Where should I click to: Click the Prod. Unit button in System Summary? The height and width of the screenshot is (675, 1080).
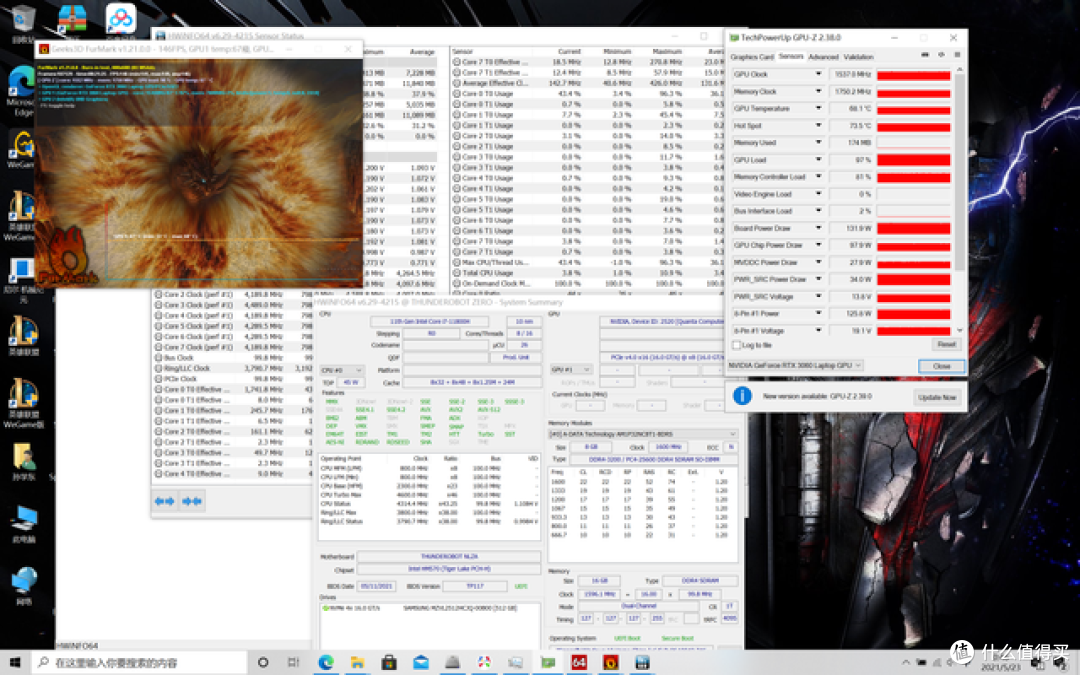click(x=515, y=357)
